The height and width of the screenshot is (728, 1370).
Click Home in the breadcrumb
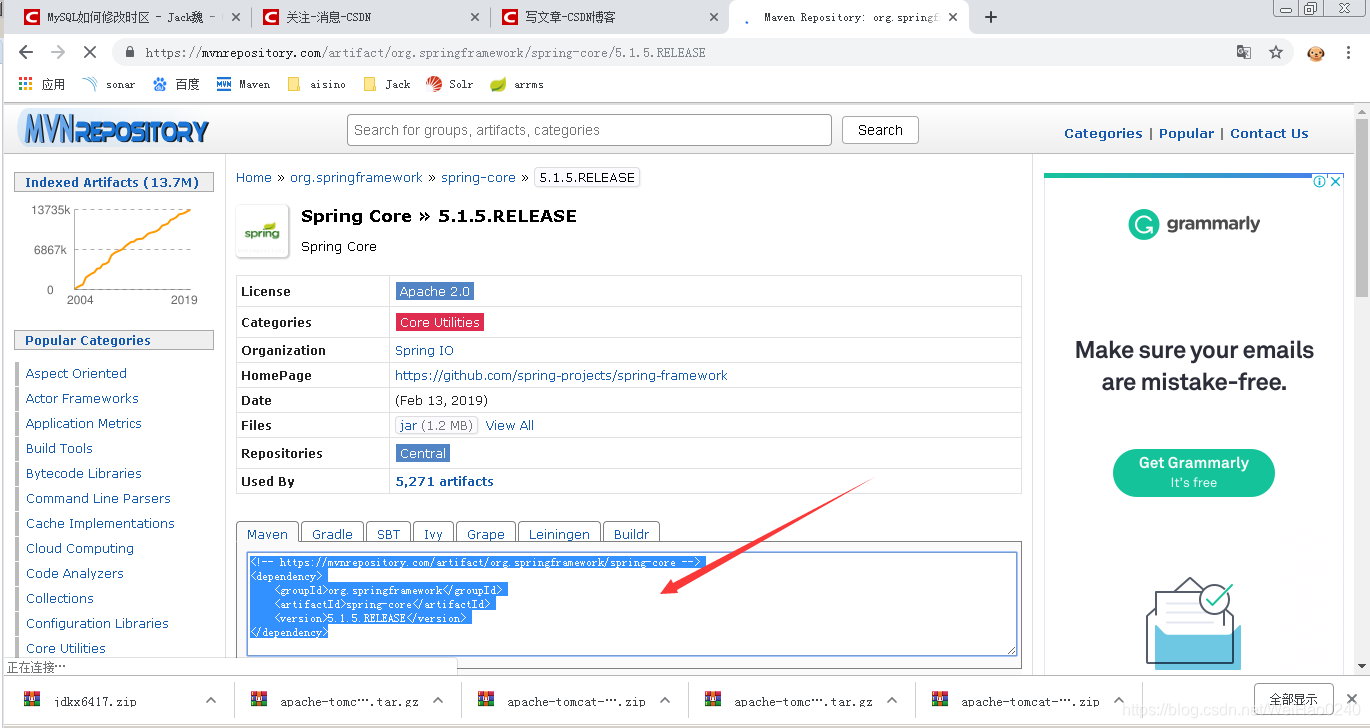(x=254, y=177)
